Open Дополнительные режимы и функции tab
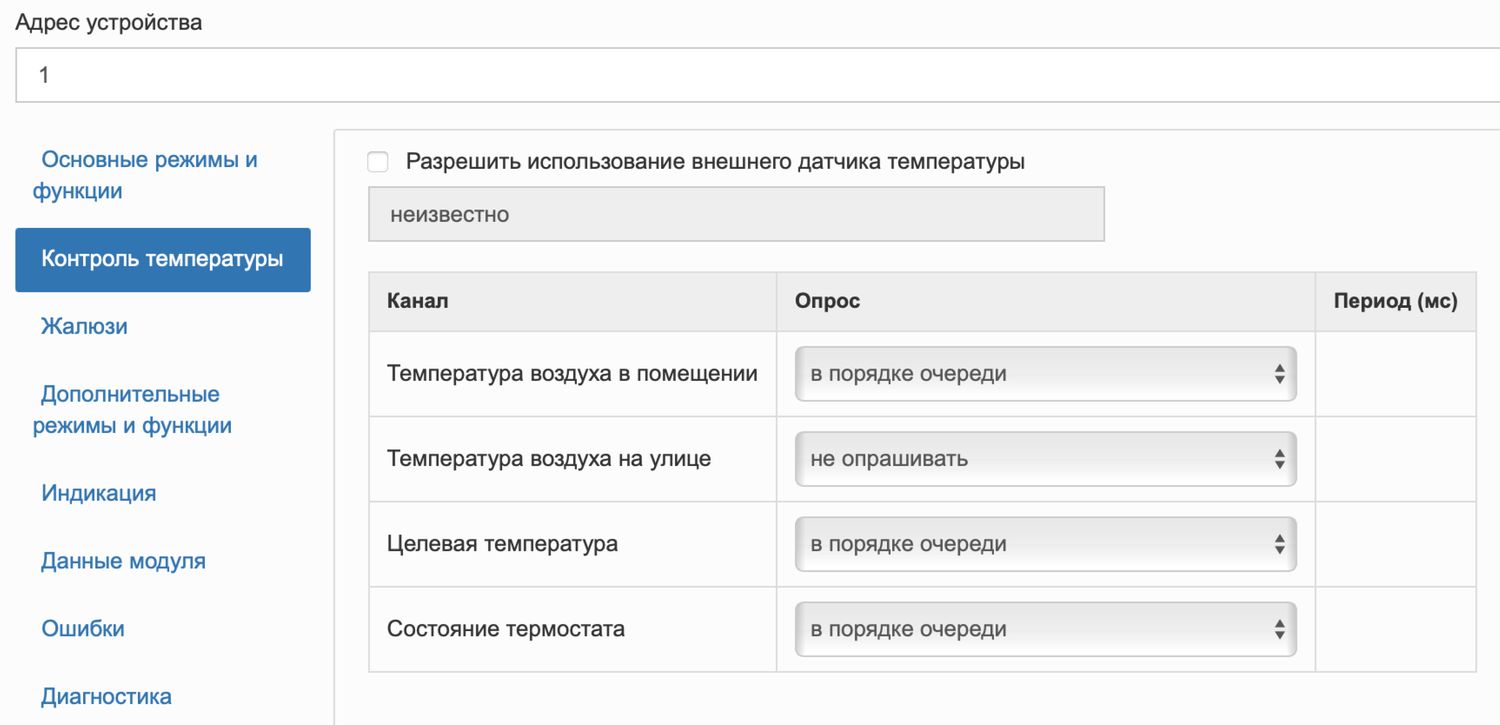The height and width of the screenshot is (725, 1500). click(132, 410)
